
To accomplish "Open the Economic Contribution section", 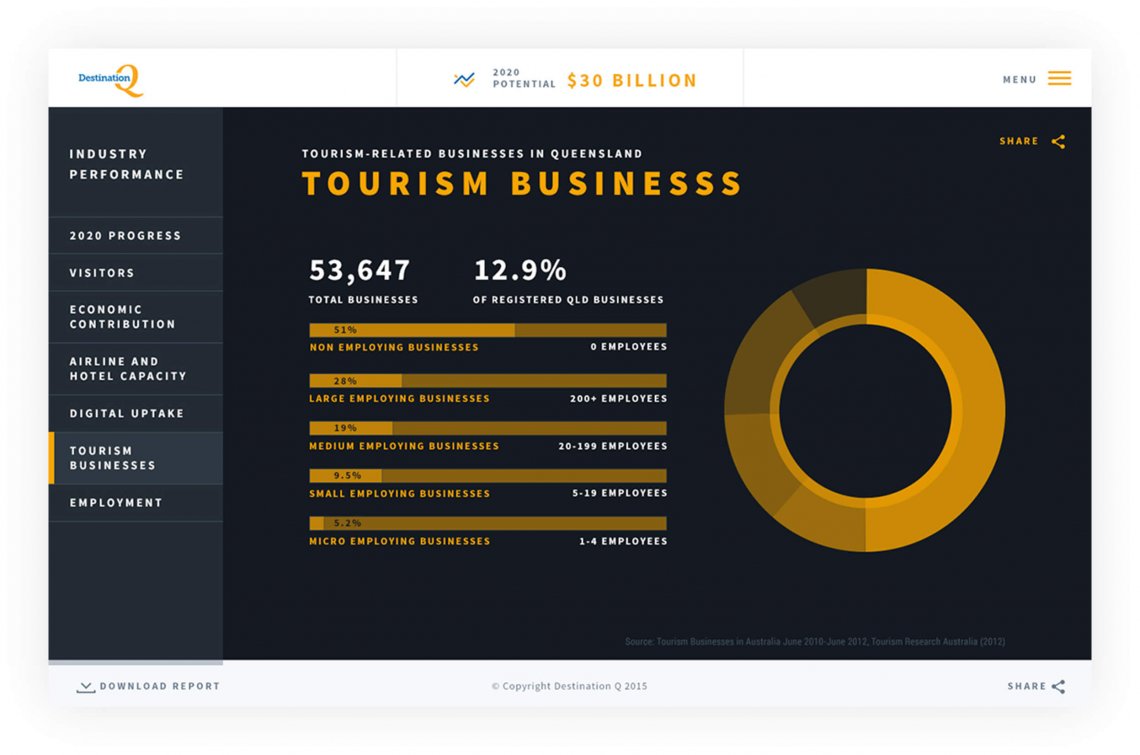I will [136, 317].
